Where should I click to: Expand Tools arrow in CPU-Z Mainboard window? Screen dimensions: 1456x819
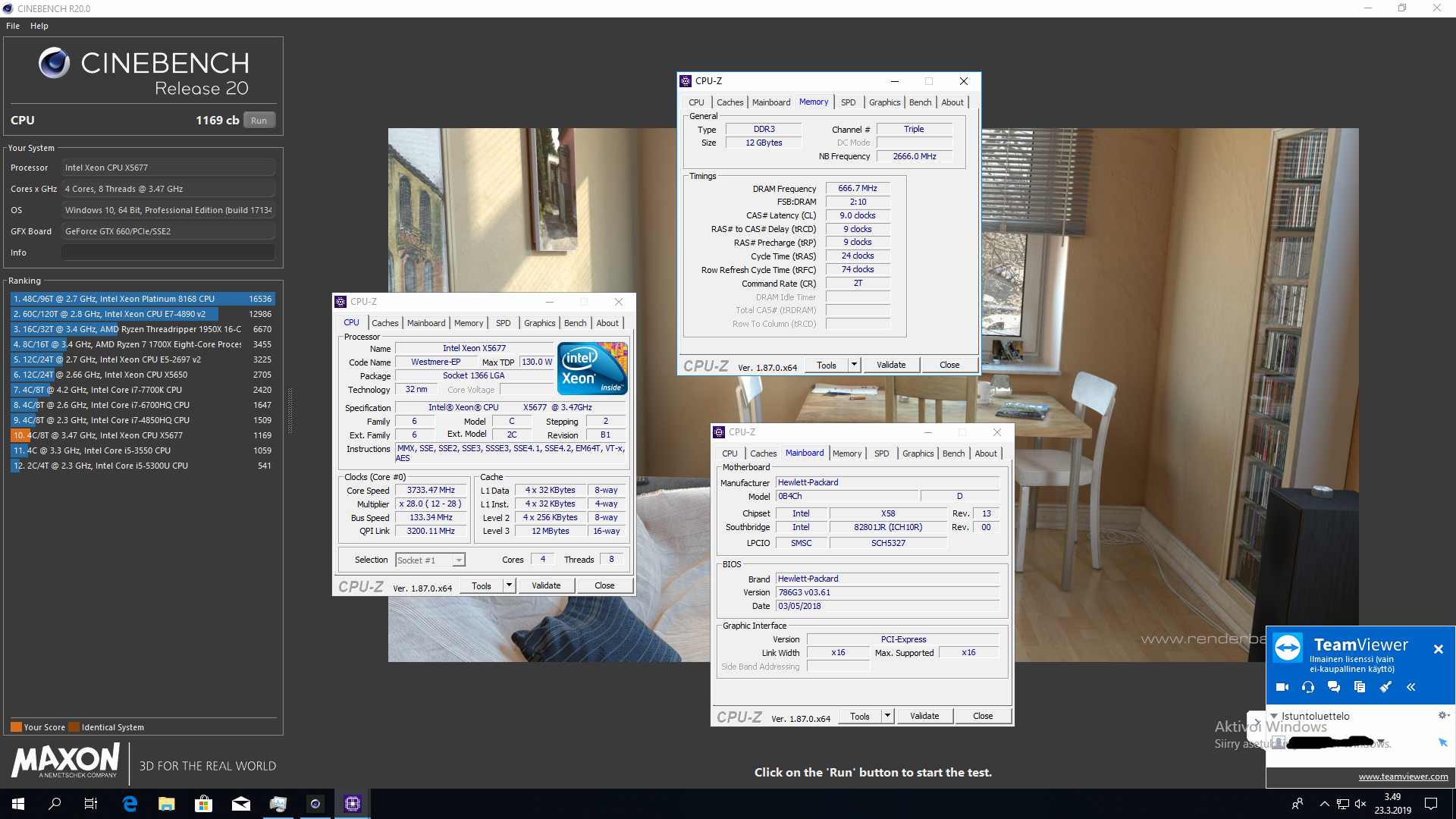coord(887,716)
